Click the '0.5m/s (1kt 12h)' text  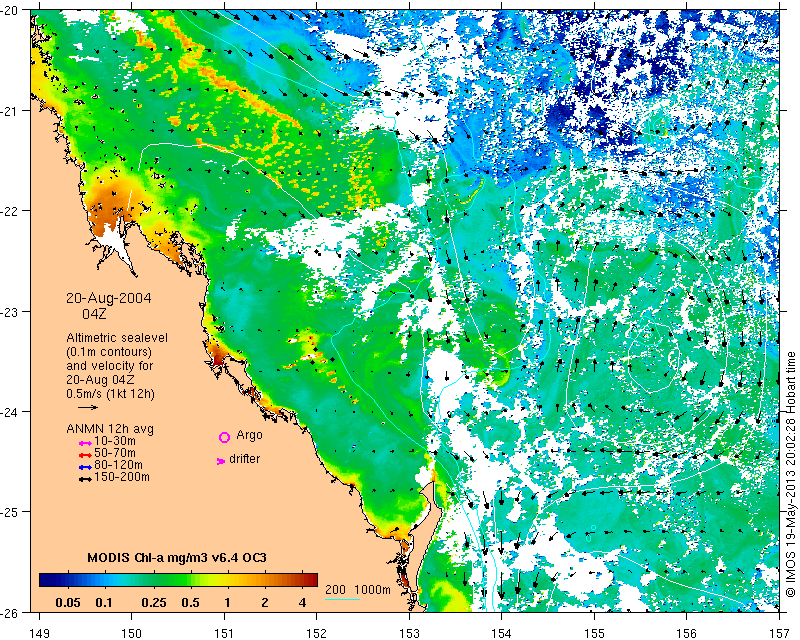[111, 394]
